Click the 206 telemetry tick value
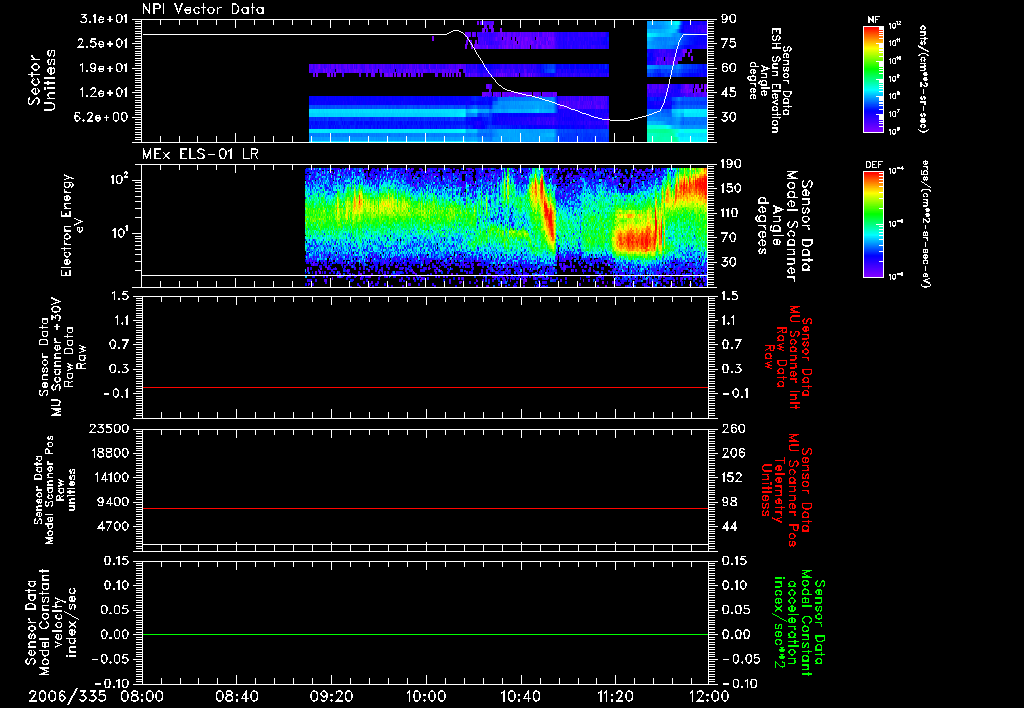The width and height of the screenshot is (1024, 708). point(733,453)
